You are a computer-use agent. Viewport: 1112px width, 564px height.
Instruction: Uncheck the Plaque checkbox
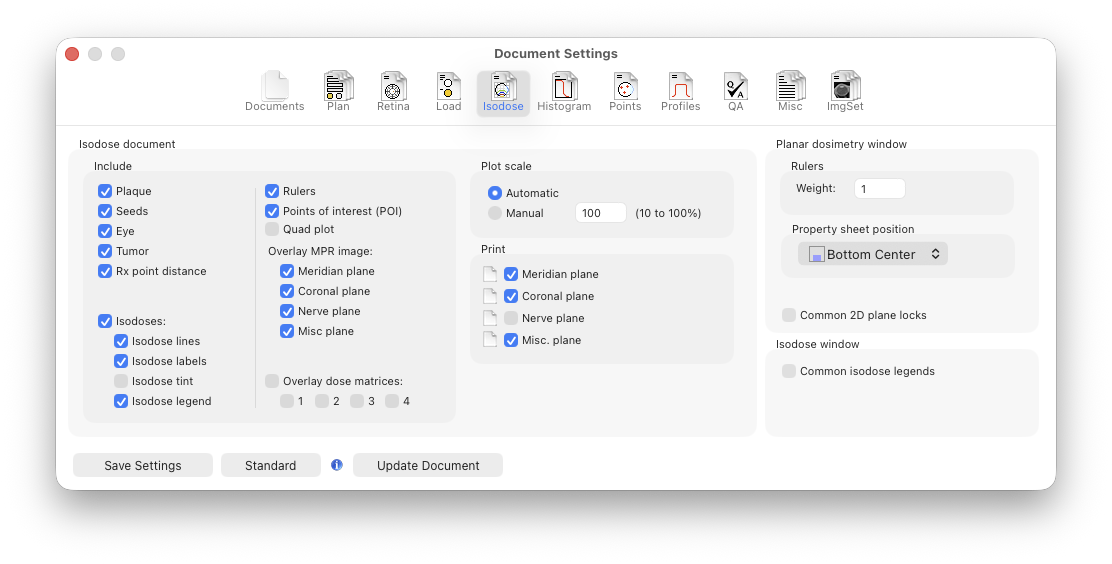pos(105,191)
